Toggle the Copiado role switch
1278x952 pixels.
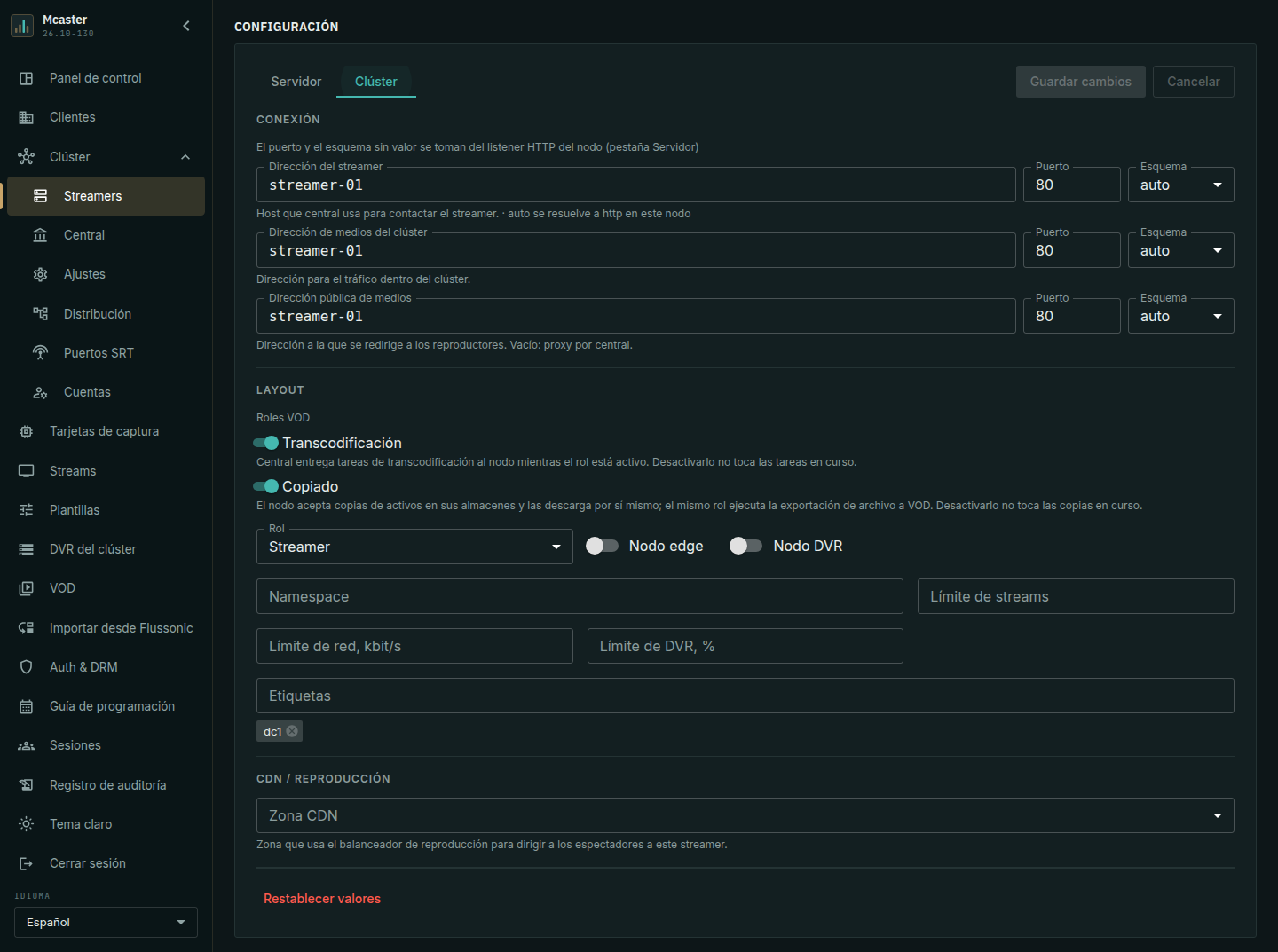pyautogui.click(x=266, y=486)
